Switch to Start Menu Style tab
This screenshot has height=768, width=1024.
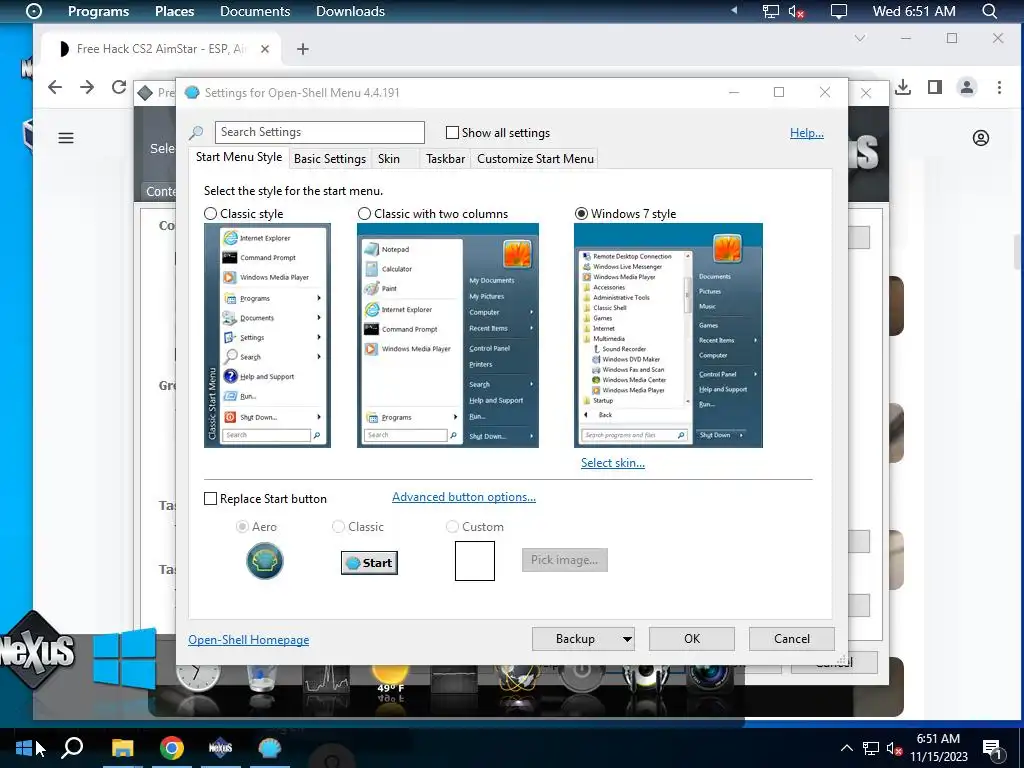[239, 157]
